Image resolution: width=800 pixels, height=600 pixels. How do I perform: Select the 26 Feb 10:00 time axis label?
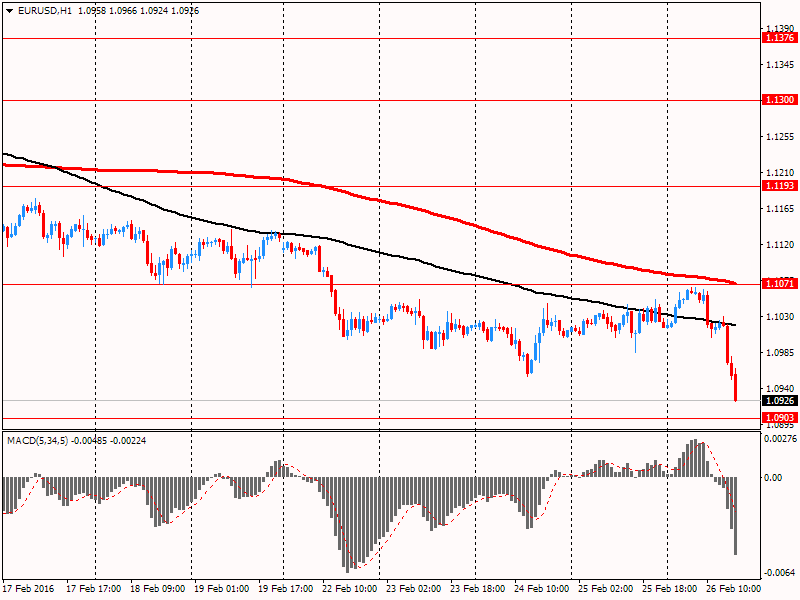pyautogui.click(x=733, y=588)
